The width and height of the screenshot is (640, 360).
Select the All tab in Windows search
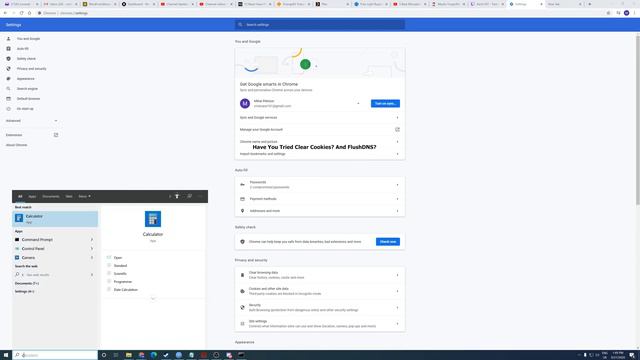[x=20, y=196]
